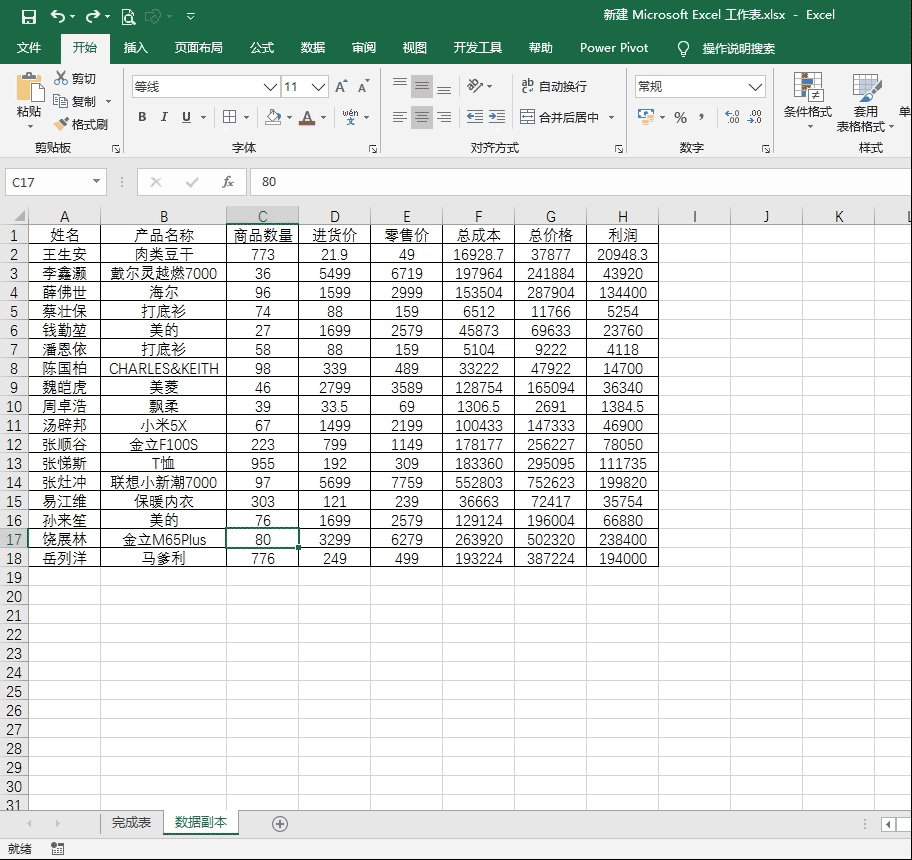Apply fill color with paint bucket
This screenshot has width=912, height=860.
[x=273, y=117]
